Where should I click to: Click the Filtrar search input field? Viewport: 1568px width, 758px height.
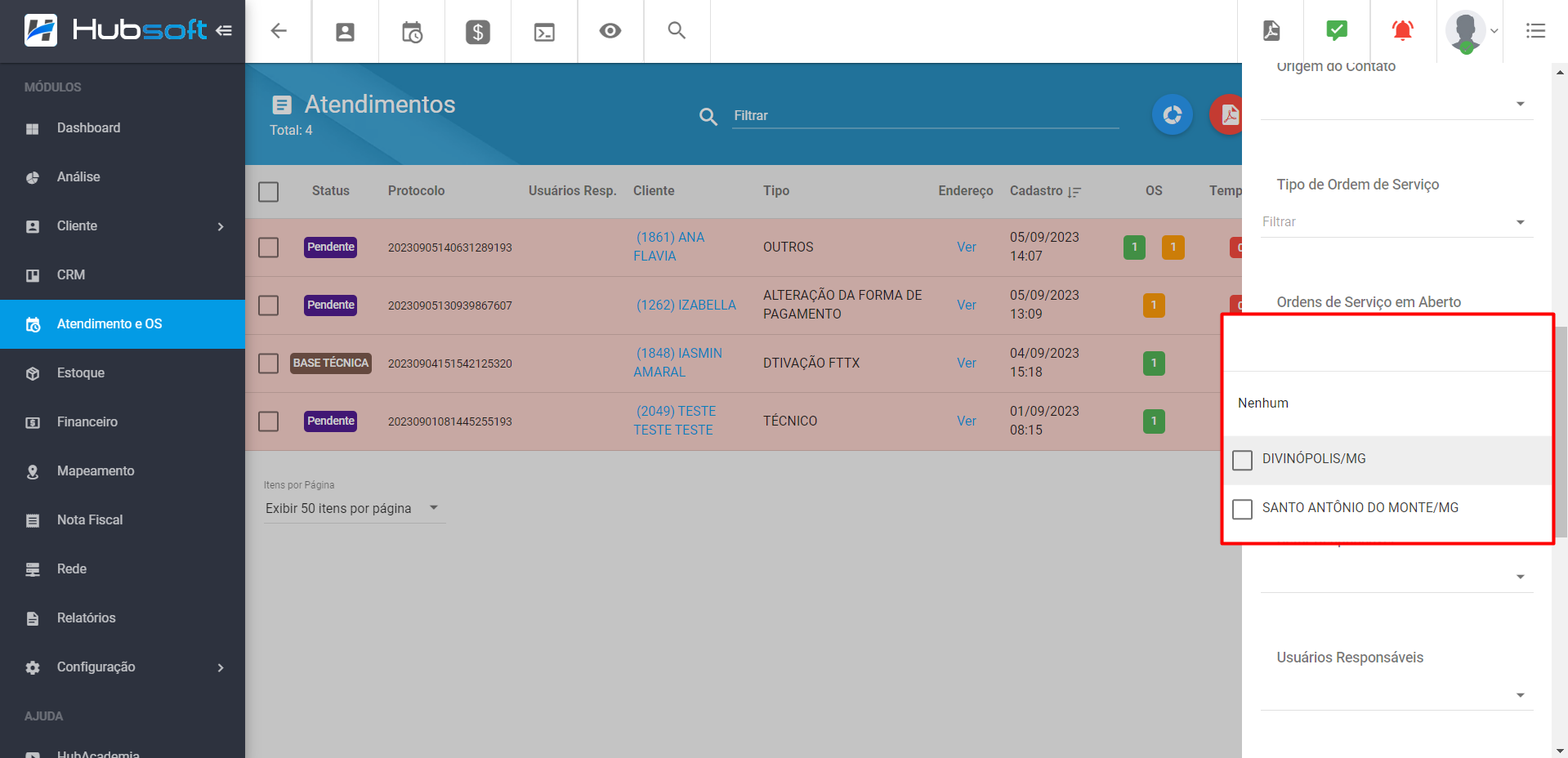[x=925, y=116]
